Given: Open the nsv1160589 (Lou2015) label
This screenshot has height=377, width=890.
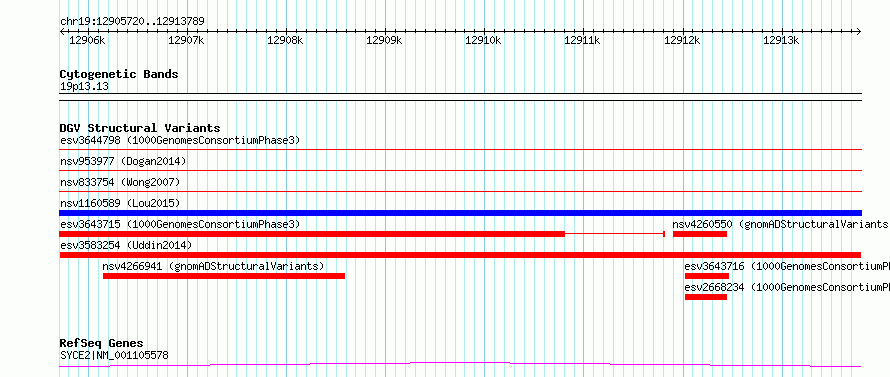Looking at the screenshot, I should 120,203.
